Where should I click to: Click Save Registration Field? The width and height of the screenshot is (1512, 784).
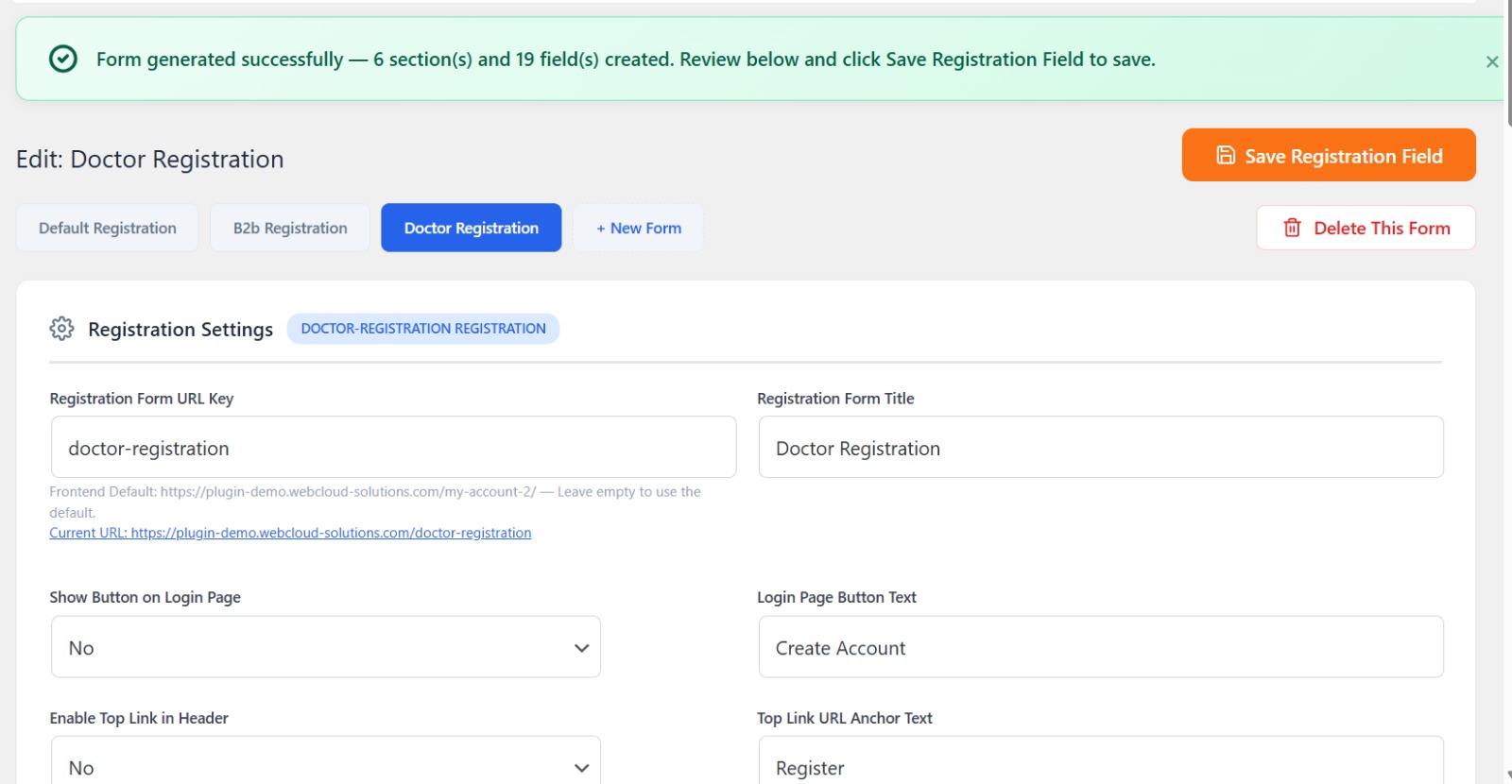tap(1328, 155)
